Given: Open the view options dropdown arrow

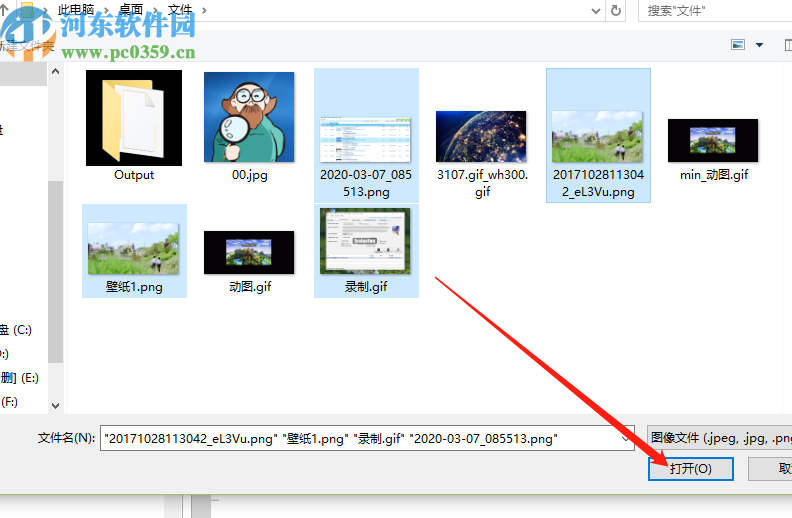Looking at the screenshot, I should (759, 45).
